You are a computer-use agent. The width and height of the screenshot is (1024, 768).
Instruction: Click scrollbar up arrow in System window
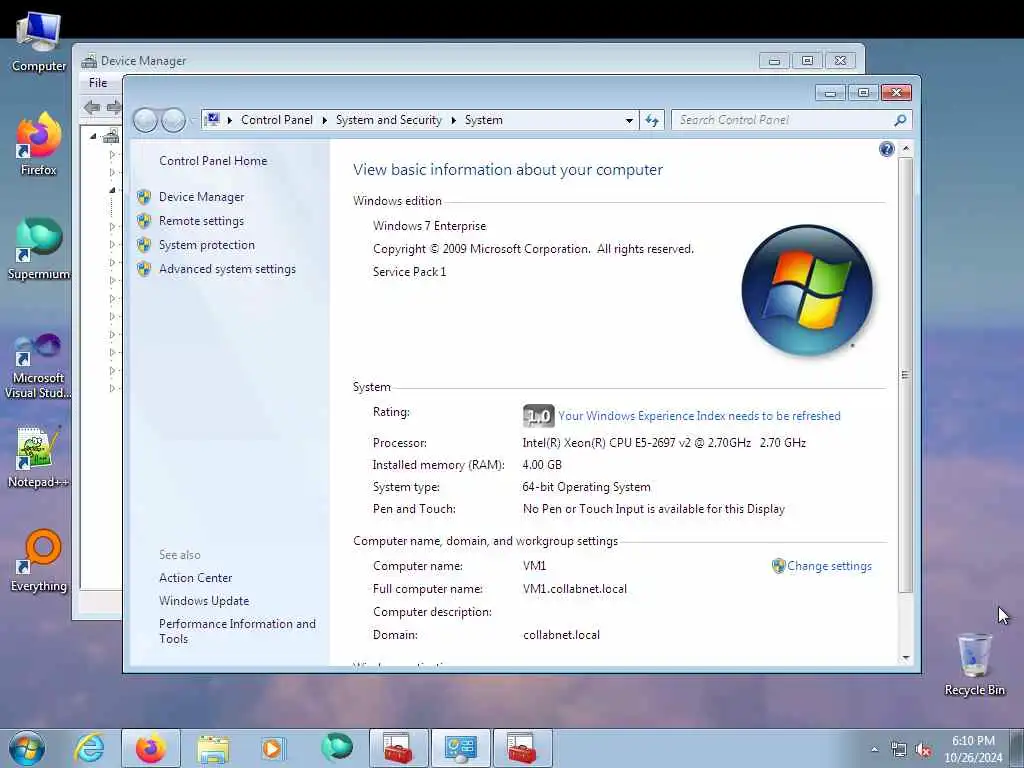[x=905, y=149]
